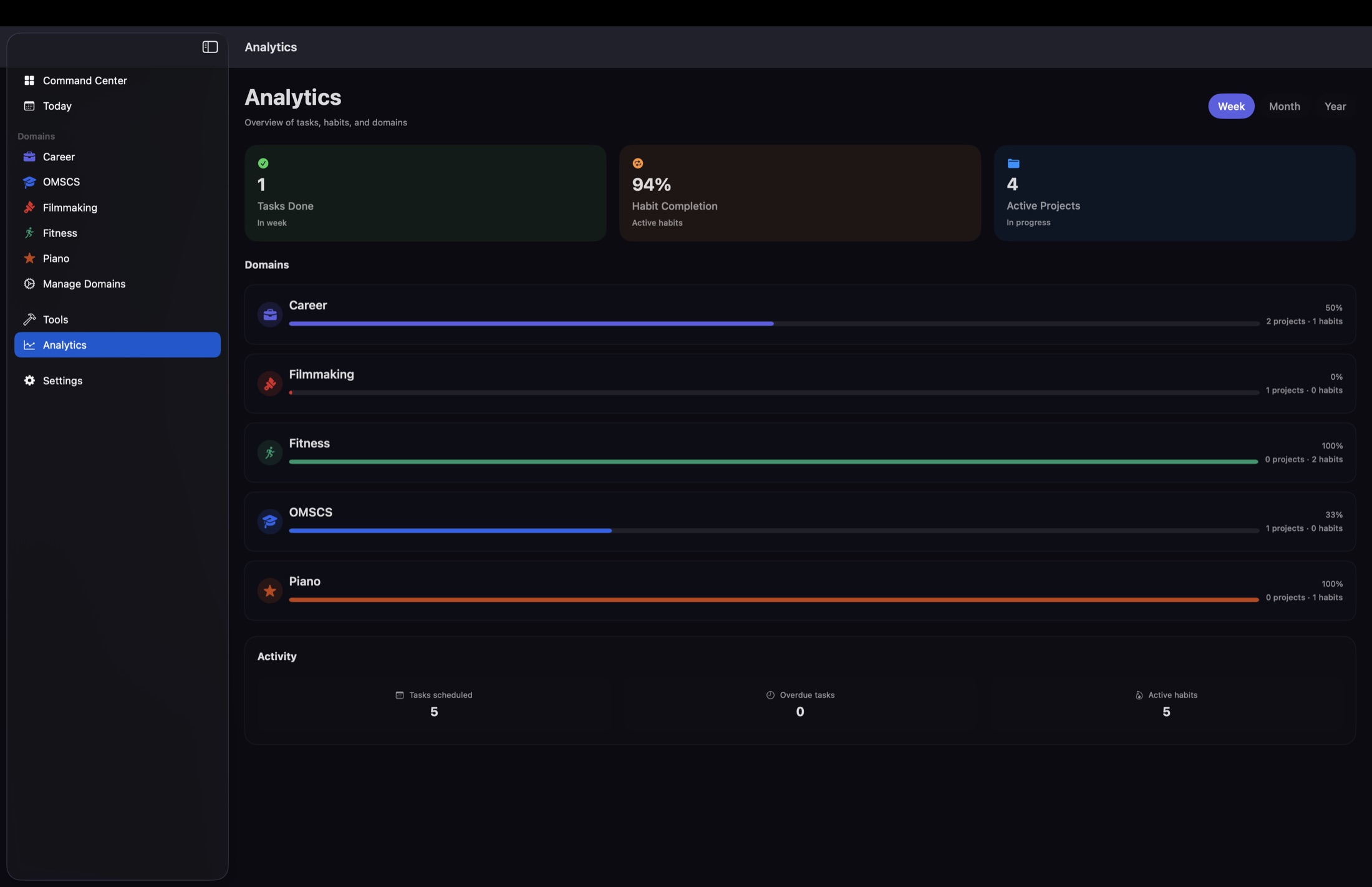Viewport: 1372px width, 887px height.
Task: Enable the Year time range
Action: tap(1335, 106)
